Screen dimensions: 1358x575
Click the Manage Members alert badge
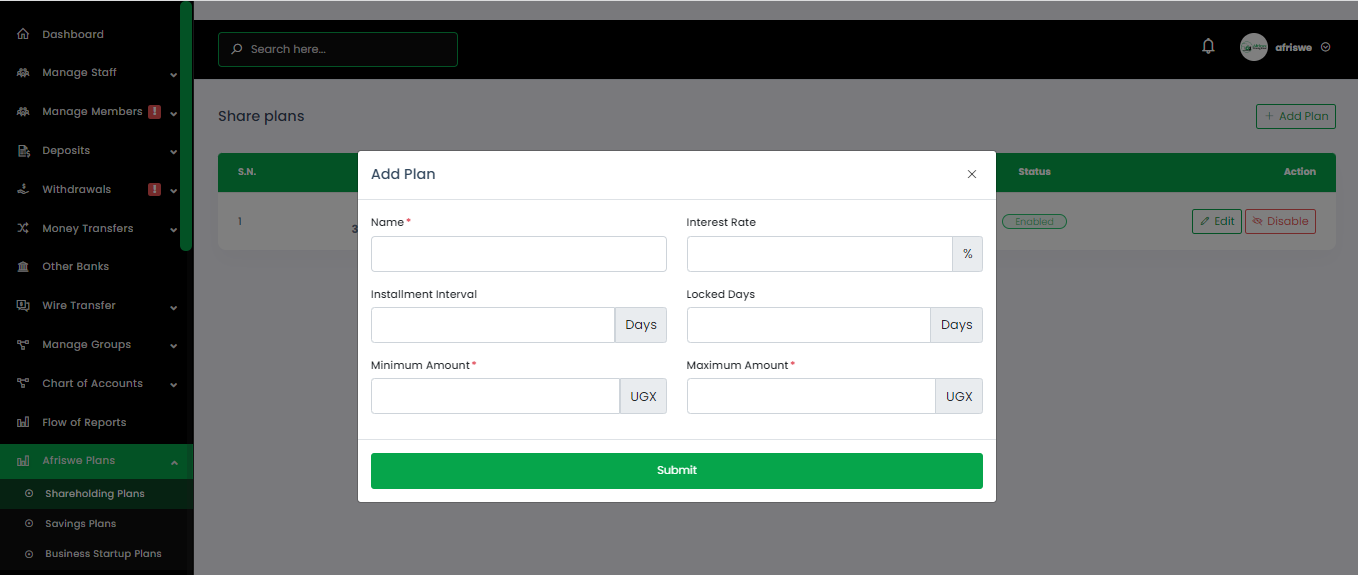[154, 112]
